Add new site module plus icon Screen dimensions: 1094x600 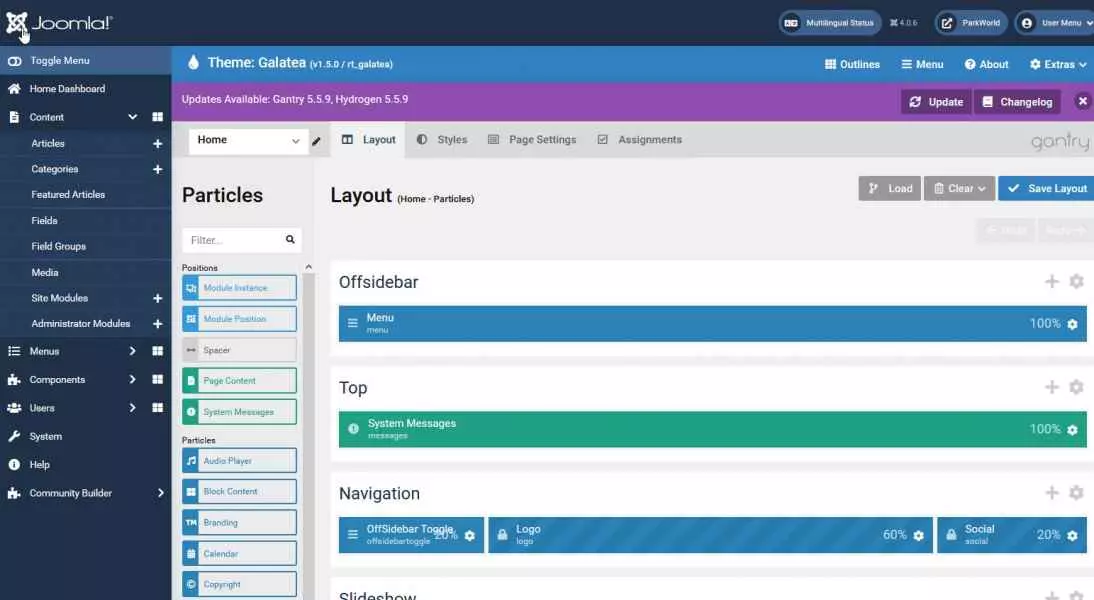(x=158, y=298)
